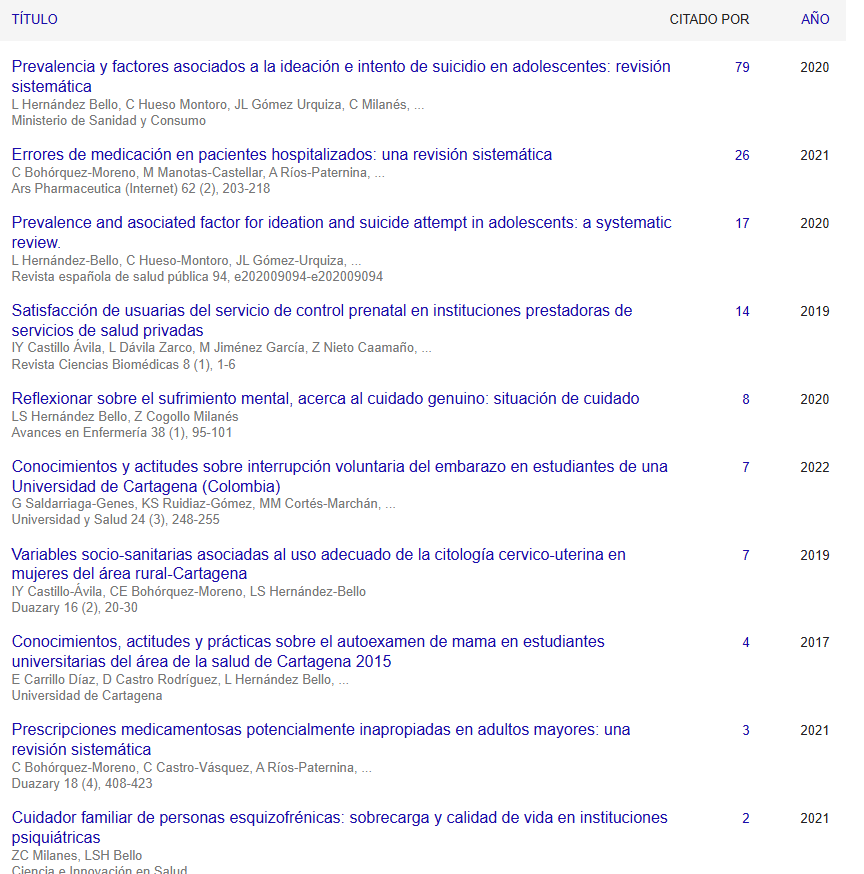The image size is (864, 874).
Task: View the 17 citations of English suicide review
Action: tap(742, 224)
